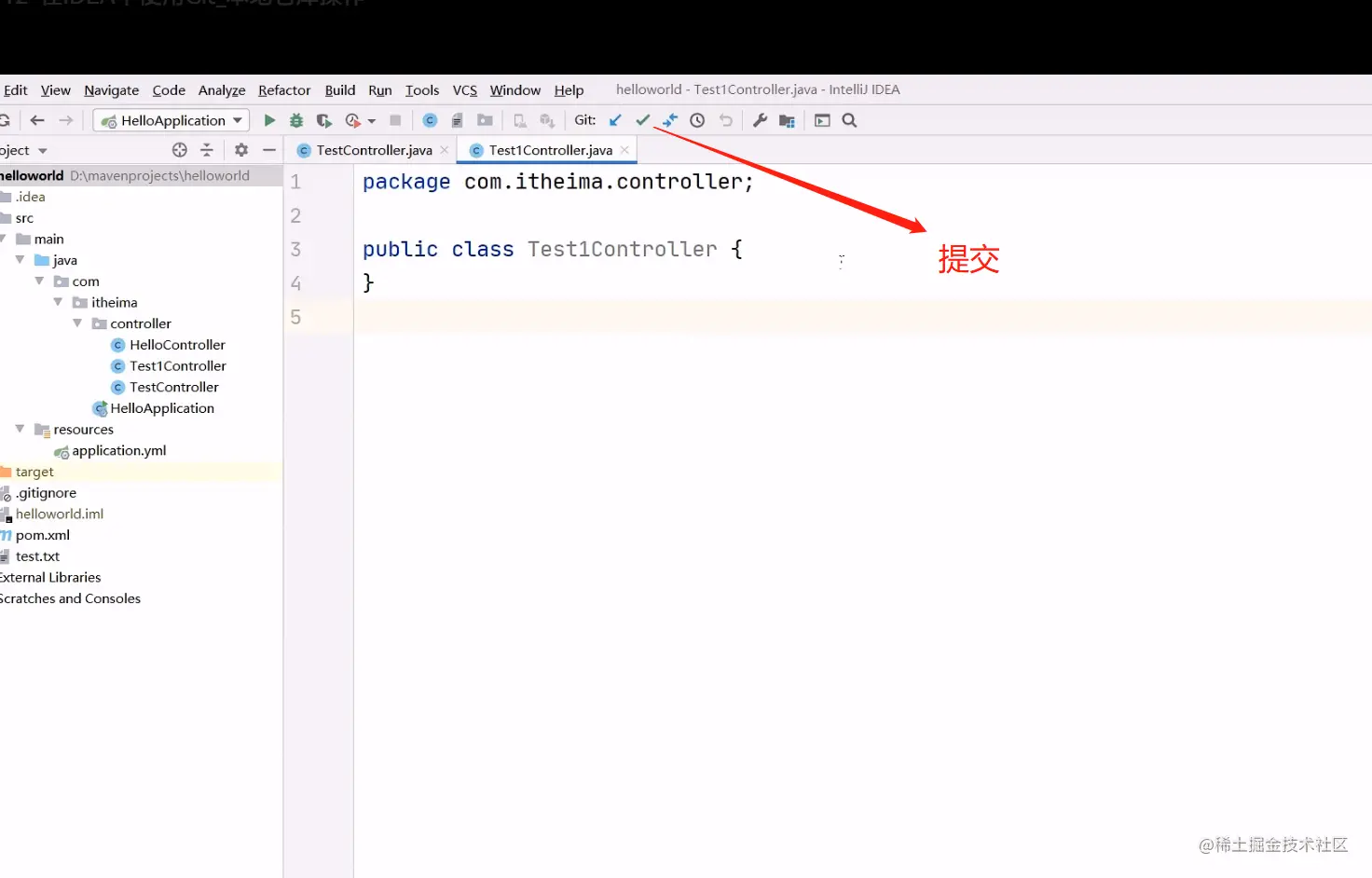The image size is (1372, 878).
Task: Open the Tools menu
Action: point(422,90)
